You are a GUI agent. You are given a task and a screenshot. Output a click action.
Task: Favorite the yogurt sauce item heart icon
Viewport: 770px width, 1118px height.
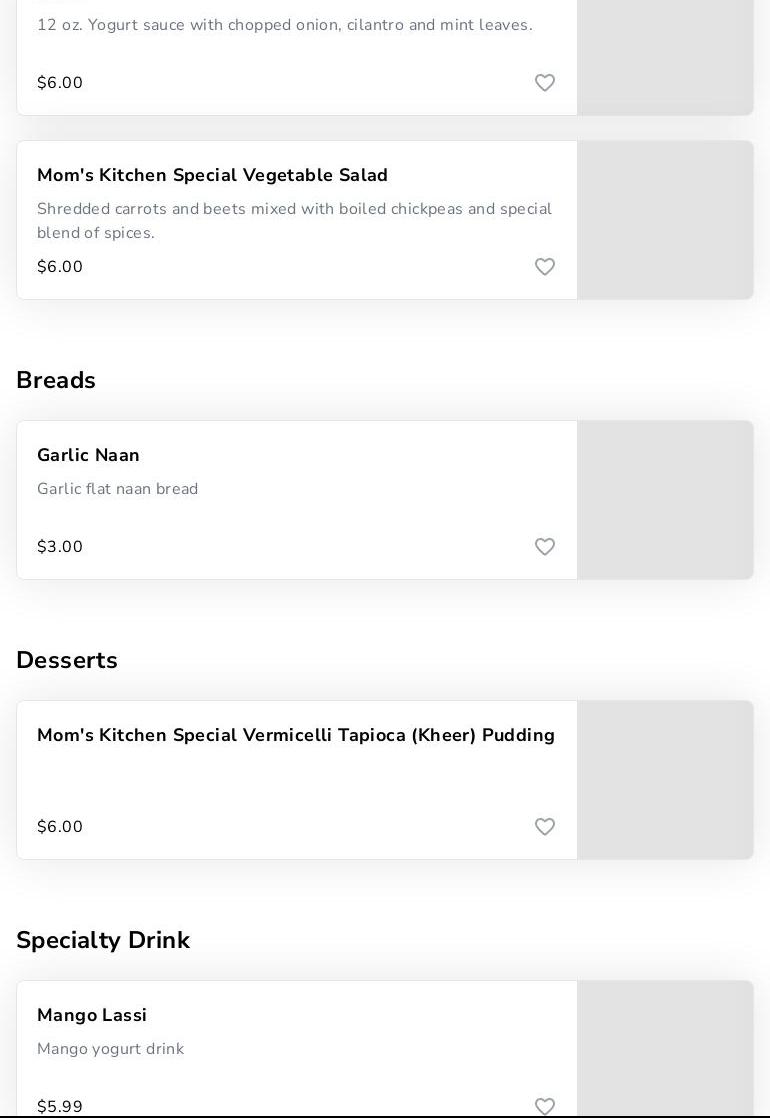(545, 83)
